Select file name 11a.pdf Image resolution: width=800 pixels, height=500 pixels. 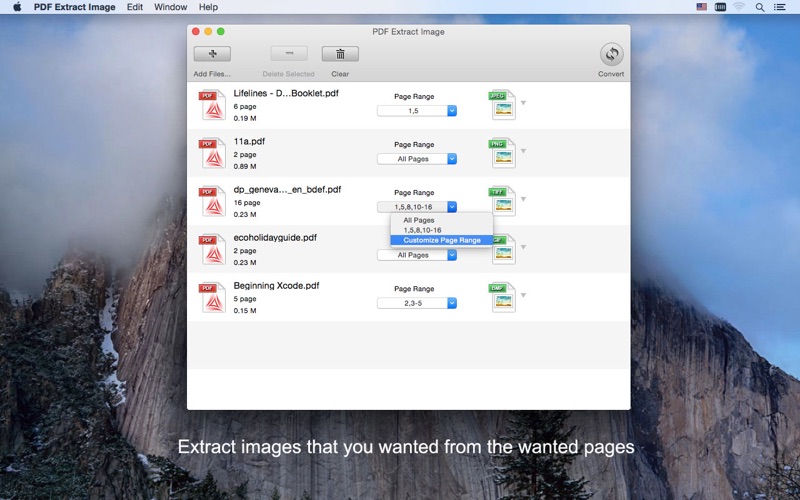(x=249, y=141)
